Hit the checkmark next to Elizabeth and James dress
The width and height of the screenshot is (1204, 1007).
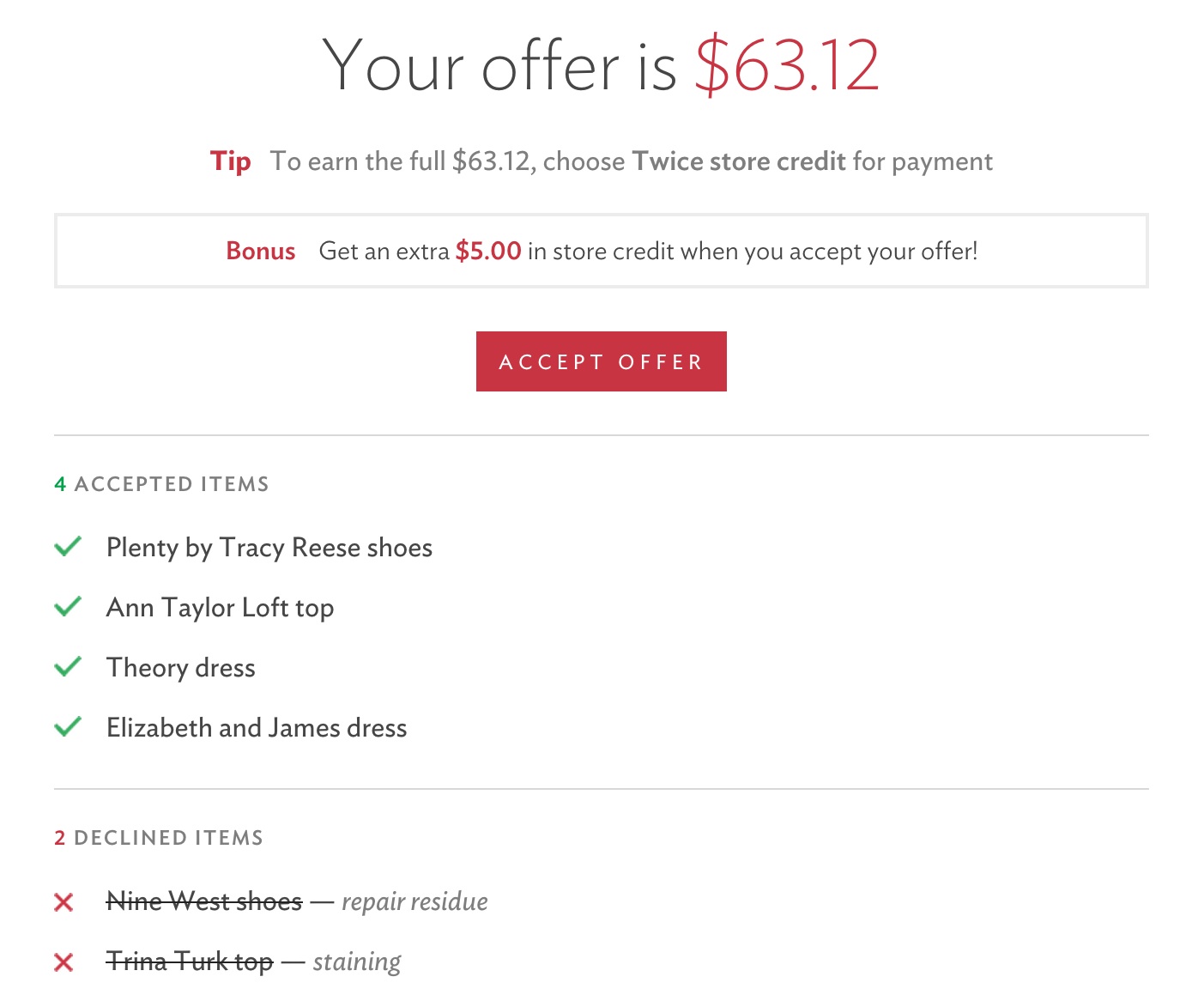68,727
